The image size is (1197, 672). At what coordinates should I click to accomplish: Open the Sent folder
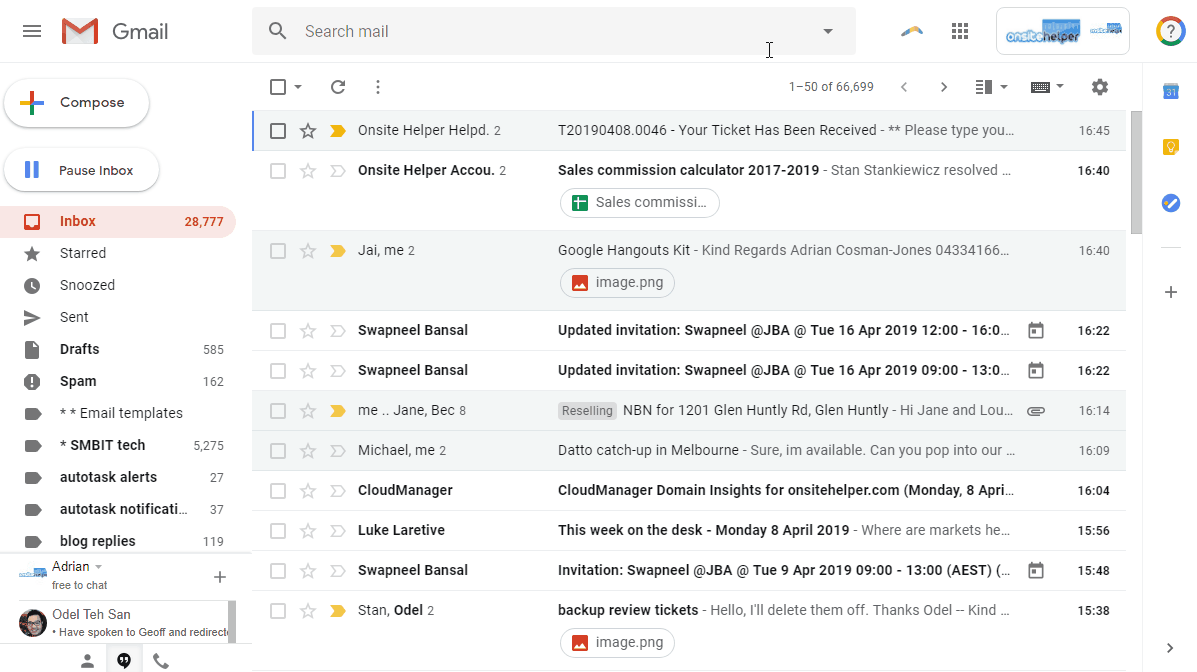coord(118,318)
